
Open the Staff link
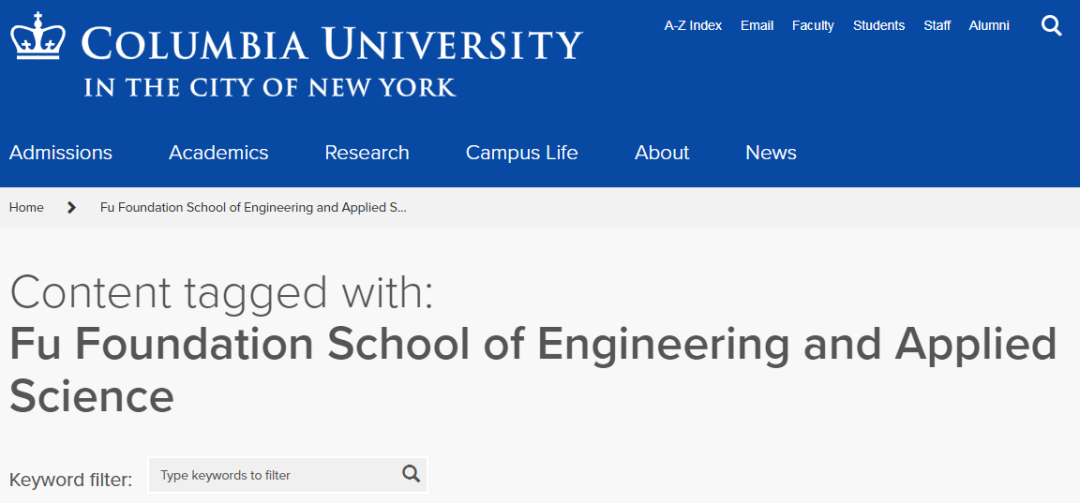pyautogui.click(x=937, y=26)
